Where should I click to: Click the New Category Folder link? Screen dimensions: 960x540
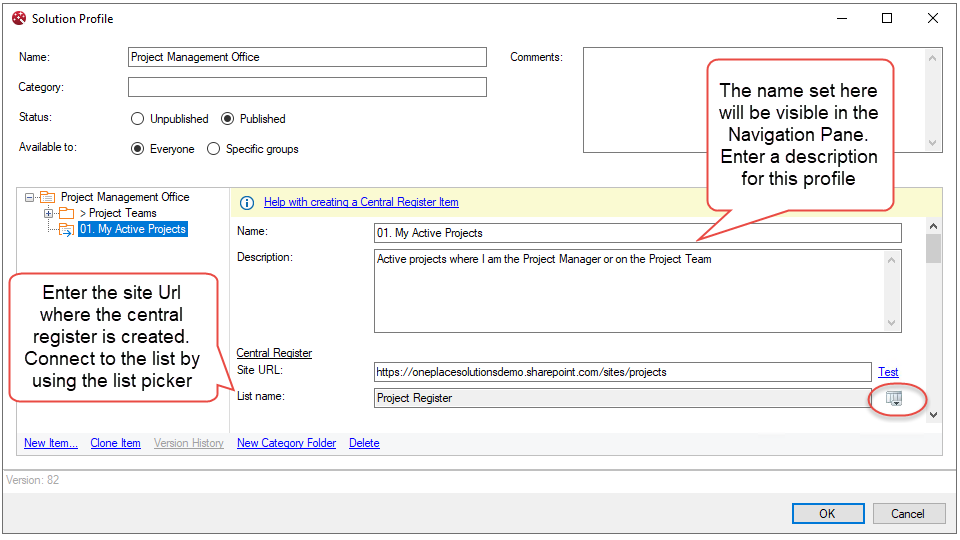point(286,443)
